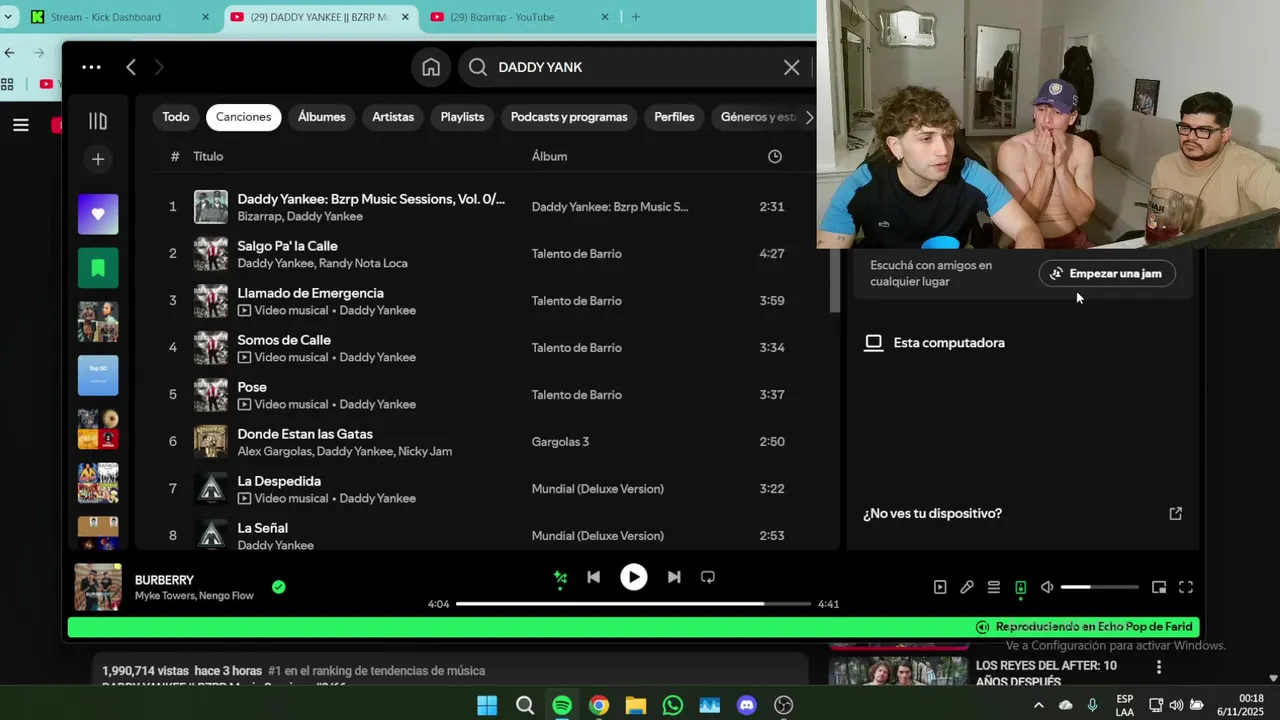Select the Todo filter chip
Image resolution: width=1280 pixels, height=720 pixels.
[x=176, y=117]
